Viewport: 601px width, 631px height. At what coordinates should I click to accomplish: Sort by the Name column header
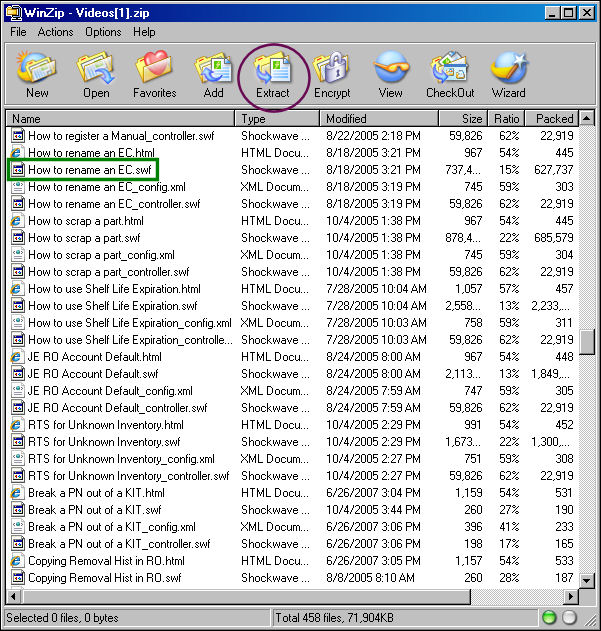[x=120, y=119]
